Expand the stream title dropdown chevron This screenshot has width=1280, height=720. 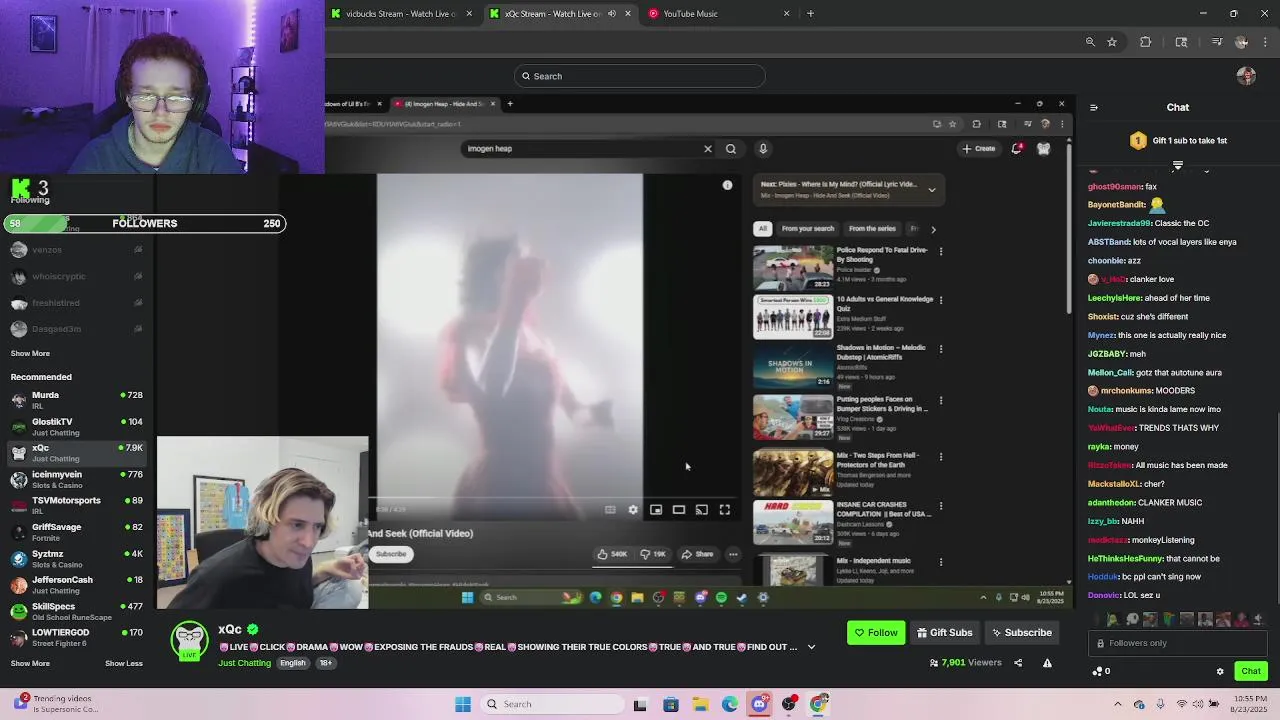pyautogui.click(x=811, y=647)
